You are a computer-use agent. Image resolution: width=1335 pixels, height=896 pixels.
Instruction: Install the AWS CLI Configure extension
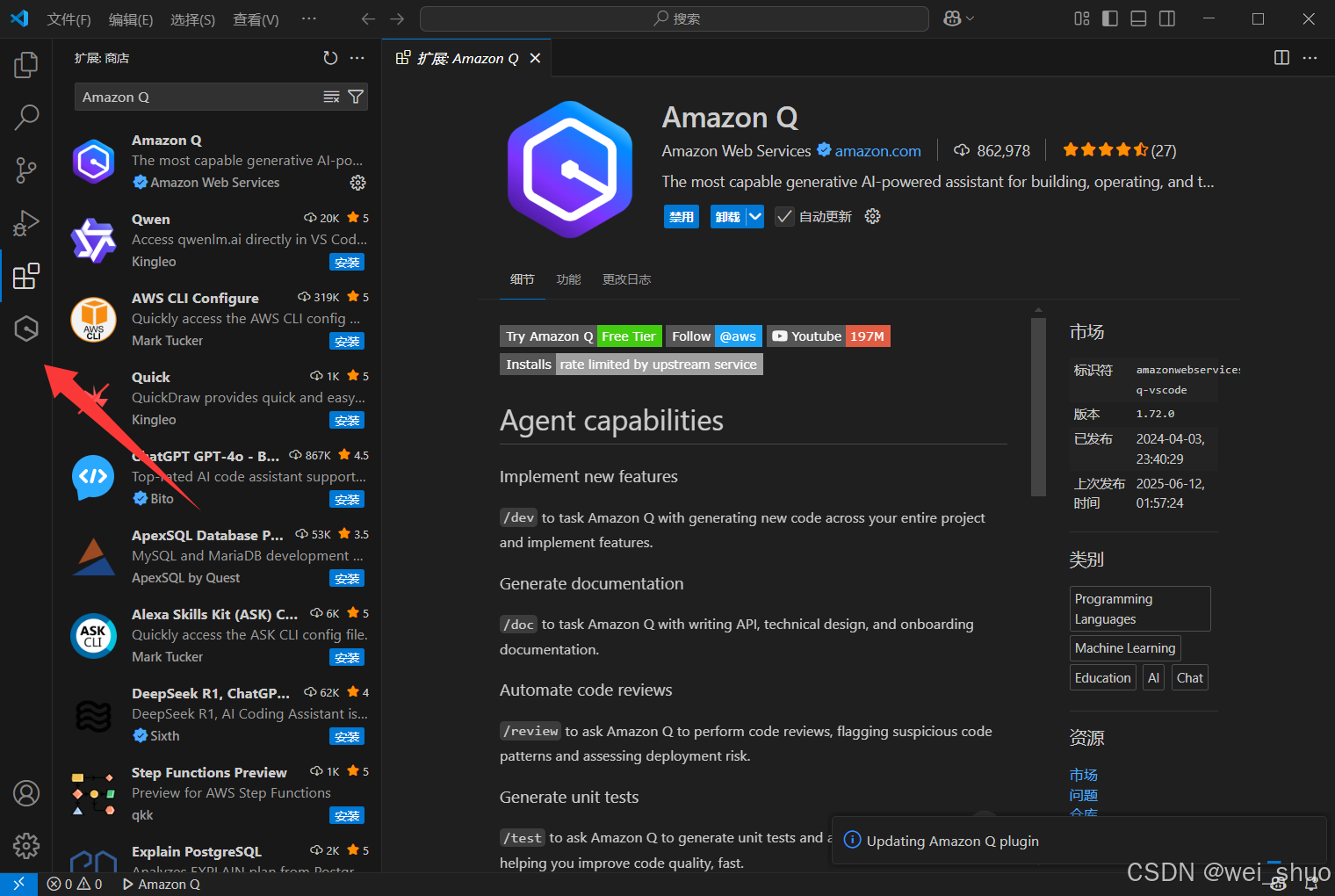click(x=347, y=341)
